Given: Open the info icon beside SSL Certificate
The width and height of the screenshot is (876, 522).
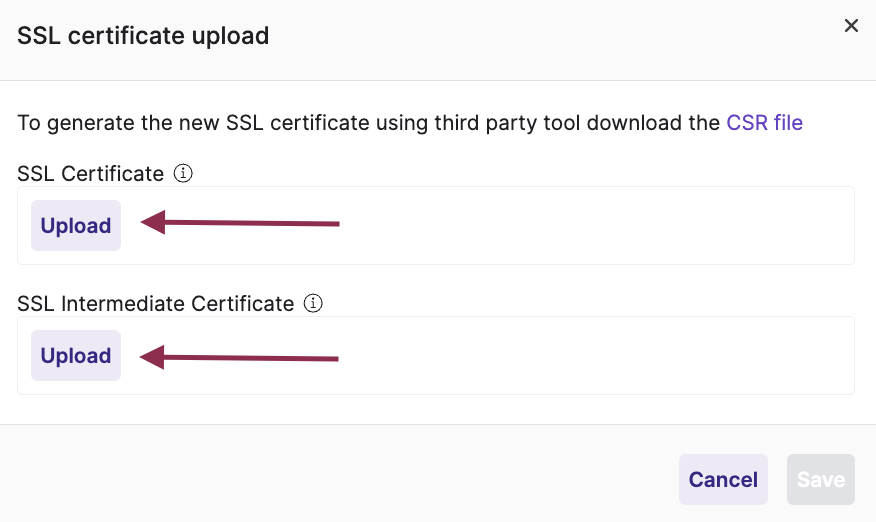Looking at the screenshot, I should point(183,173).
